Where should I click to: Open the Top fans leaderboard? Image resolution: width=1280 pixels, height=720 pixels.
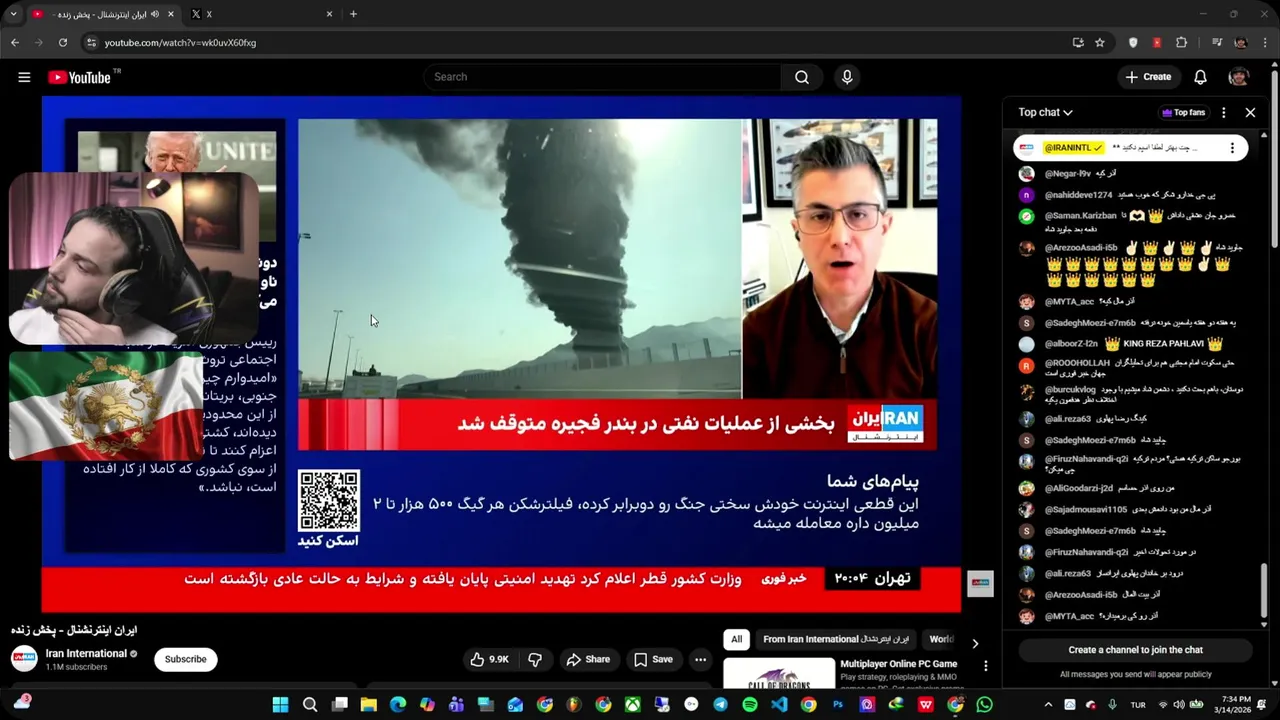(1183, 112)
